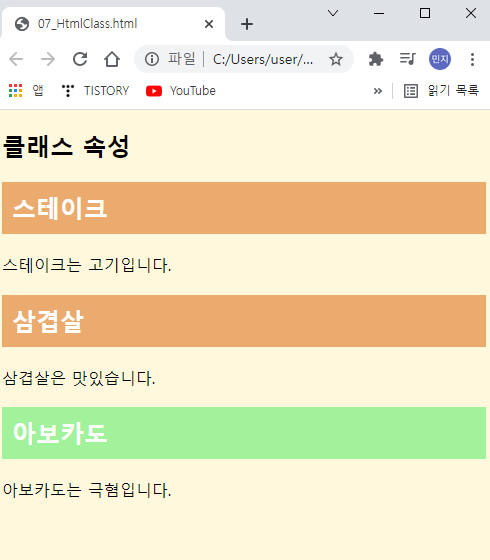
Task: Open the media control icon
Action: pyautogui.click(x=408, y=59)
